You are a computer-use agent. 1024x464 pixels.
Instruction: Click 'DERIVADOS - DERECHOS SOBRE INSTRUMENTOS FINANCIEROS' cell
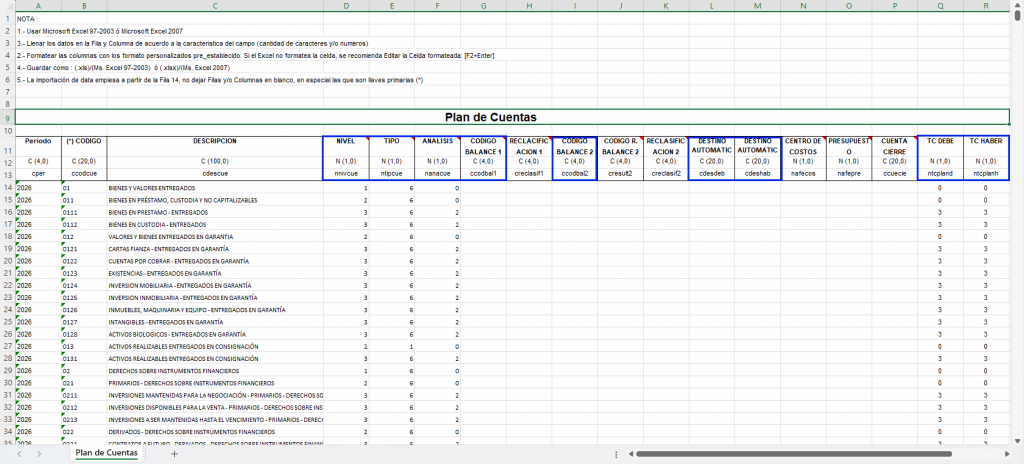pyautogui.click(x=215, y=432)
